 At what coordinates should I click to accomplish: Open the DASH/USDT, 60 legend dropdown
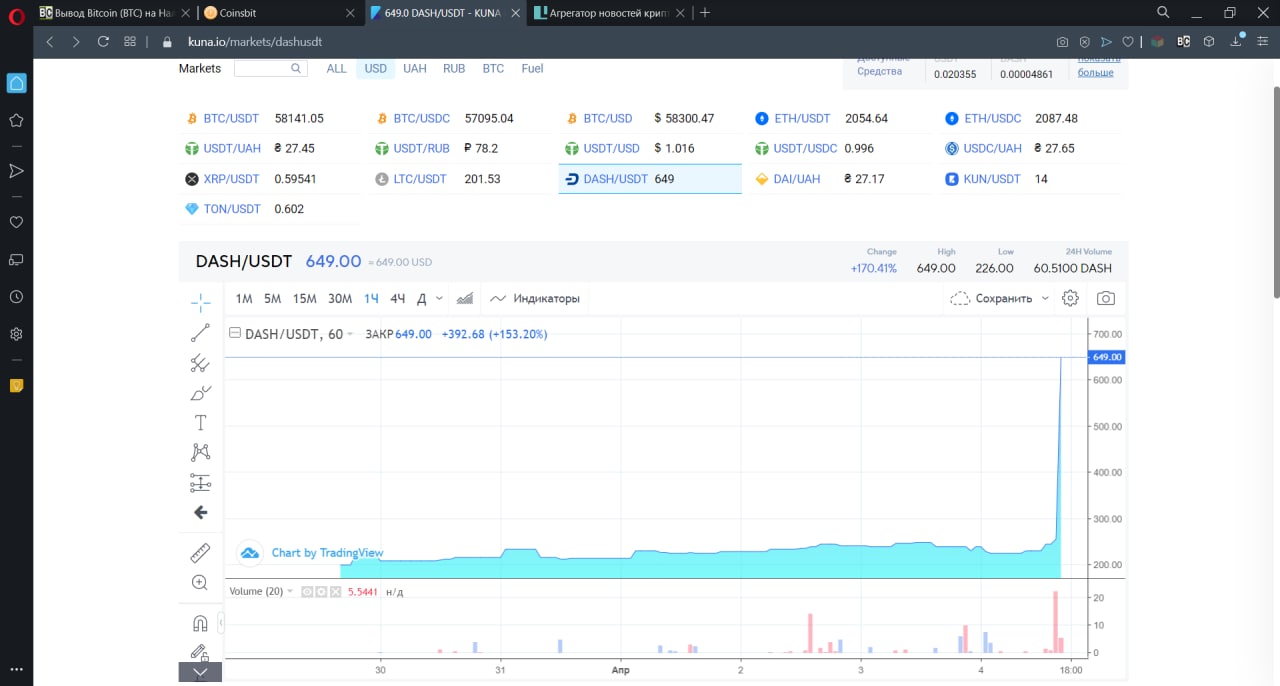[351, 334]
